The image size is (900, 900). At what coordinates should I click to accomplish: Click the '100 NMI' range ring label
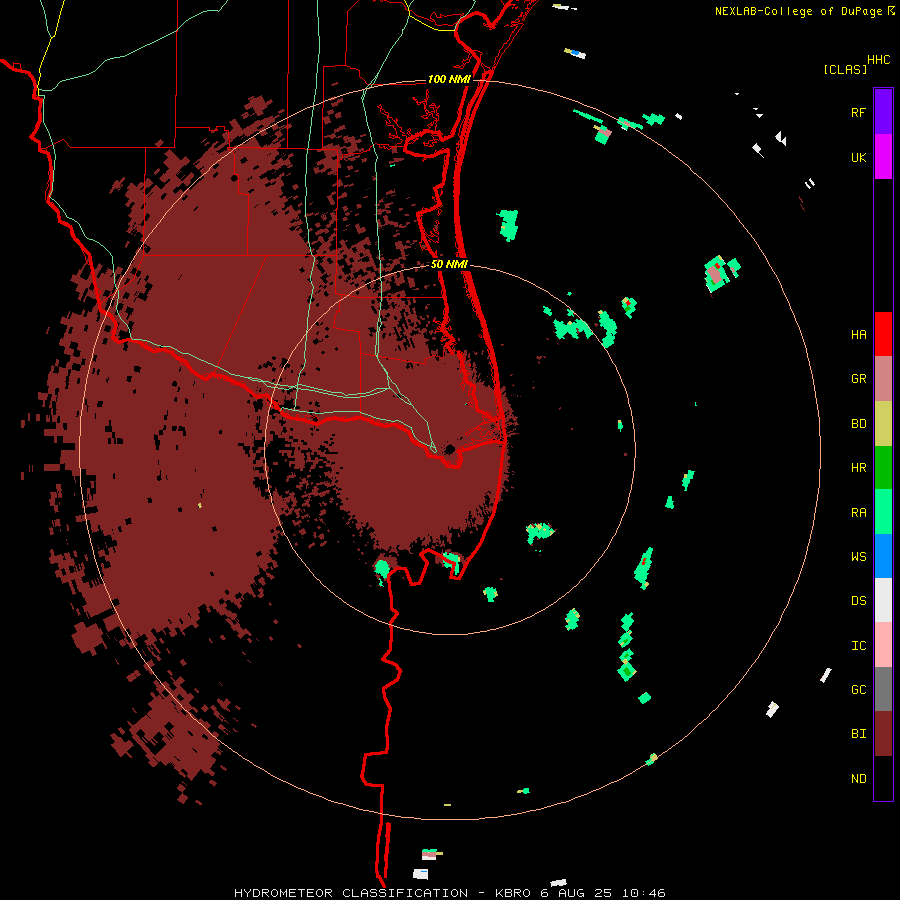pyautogui.click(x=448, y=79)
